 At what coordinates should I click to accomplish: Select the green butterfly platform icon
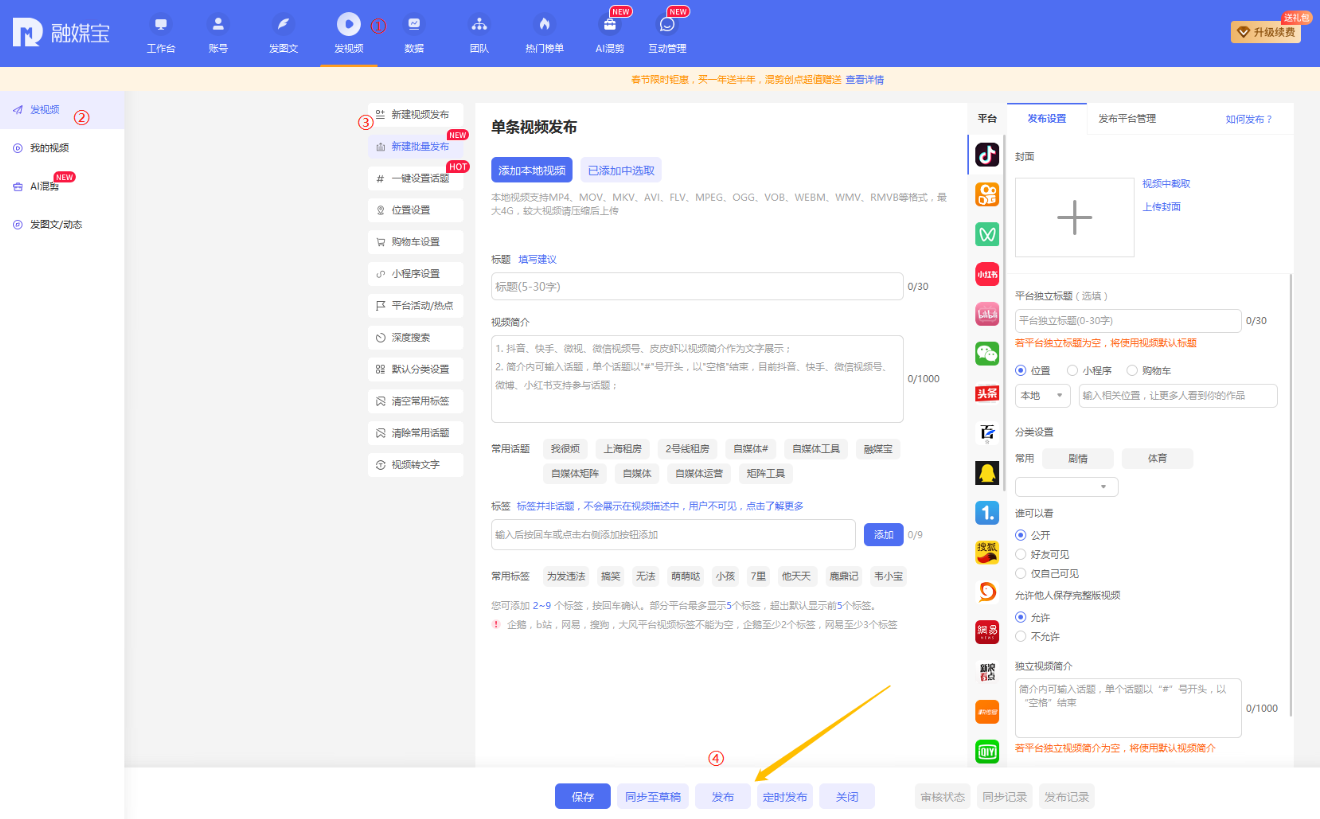987,234
